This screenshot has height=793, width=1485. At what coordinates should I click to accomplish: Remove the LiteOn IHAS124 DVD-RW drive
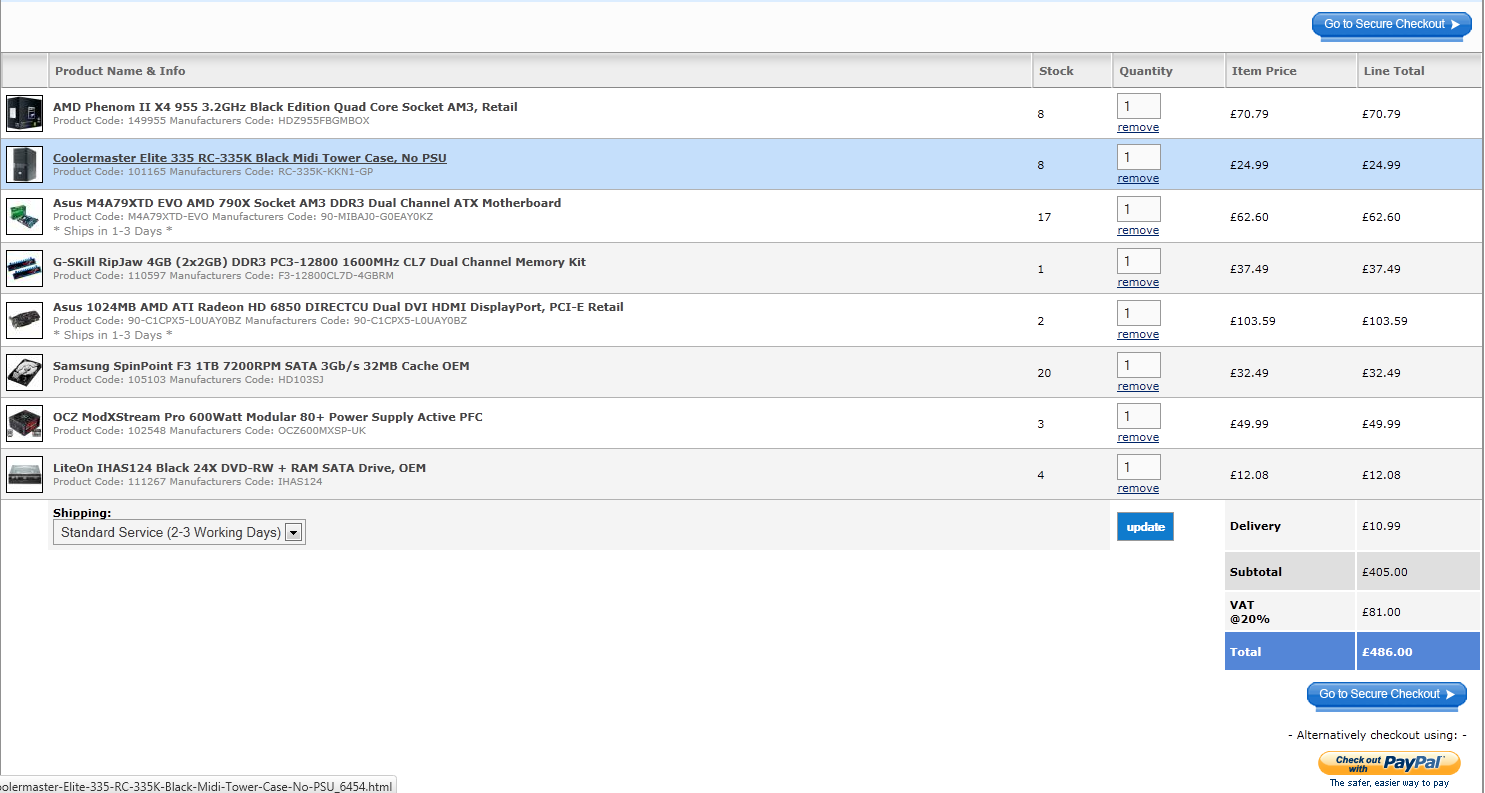1138,489
